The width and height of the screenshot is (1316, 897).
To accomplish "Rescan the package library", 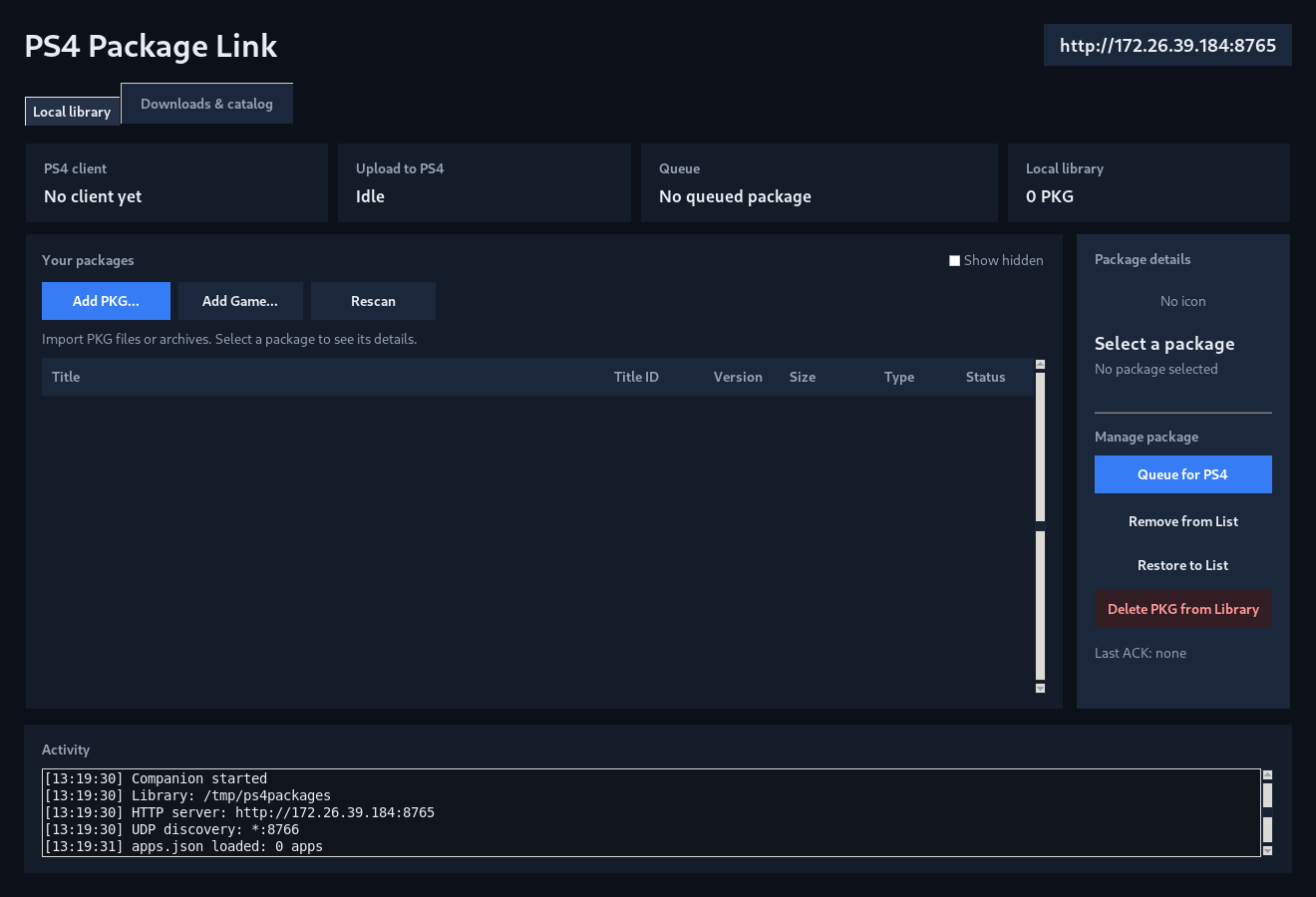I will coord(373,301).
